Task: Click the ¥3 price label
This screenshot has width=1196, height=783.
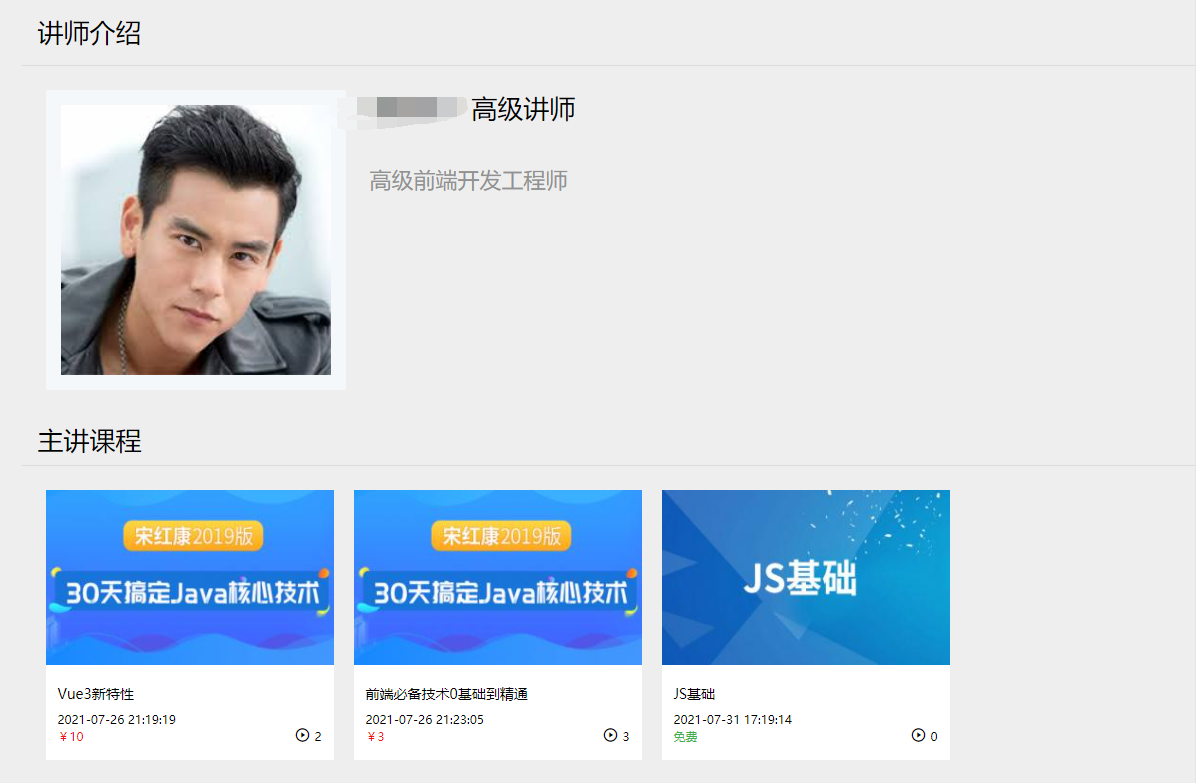Action: point(375,736)
